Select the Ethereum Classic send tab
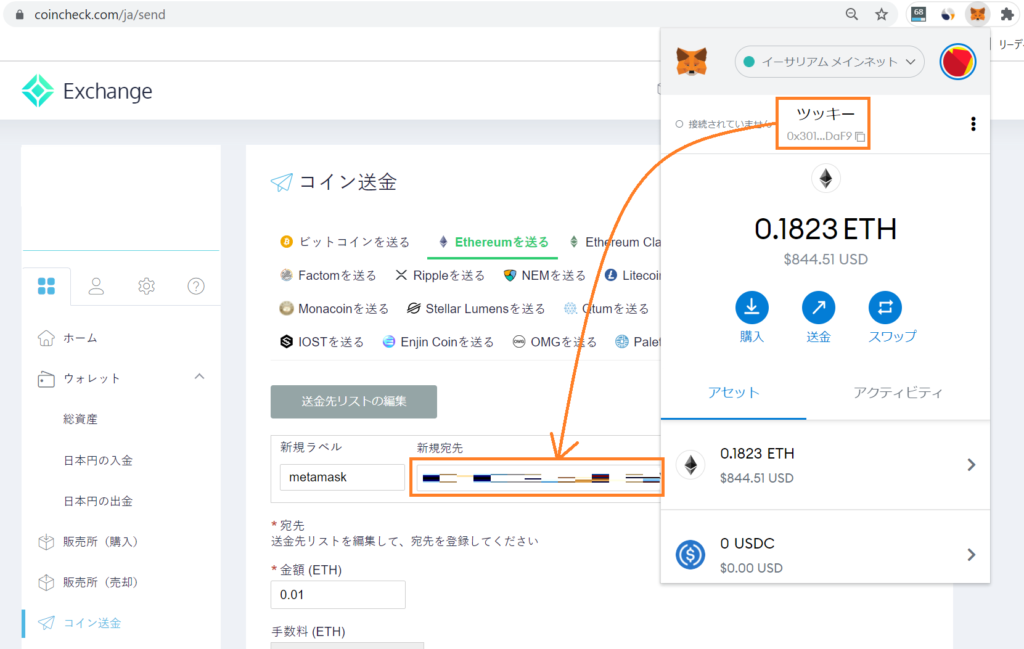1024x649 pixels. click(615, 242)
